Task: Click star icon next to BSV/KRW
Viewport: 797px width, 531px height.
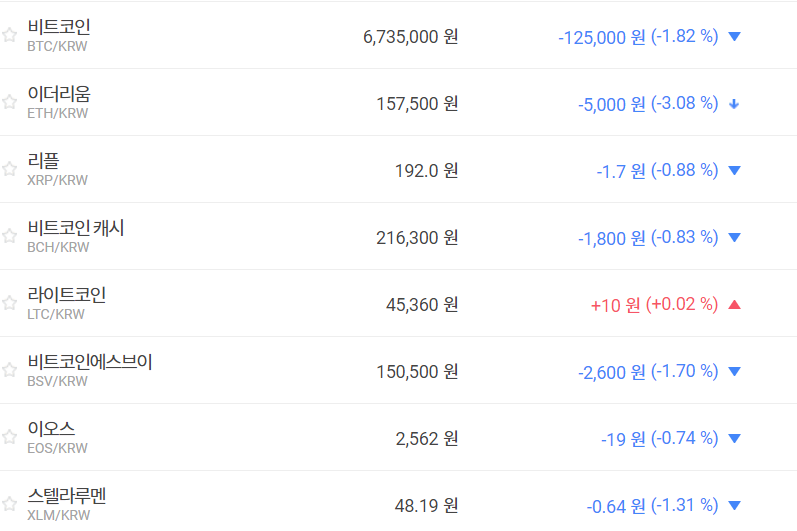Action: pos(10,370)
